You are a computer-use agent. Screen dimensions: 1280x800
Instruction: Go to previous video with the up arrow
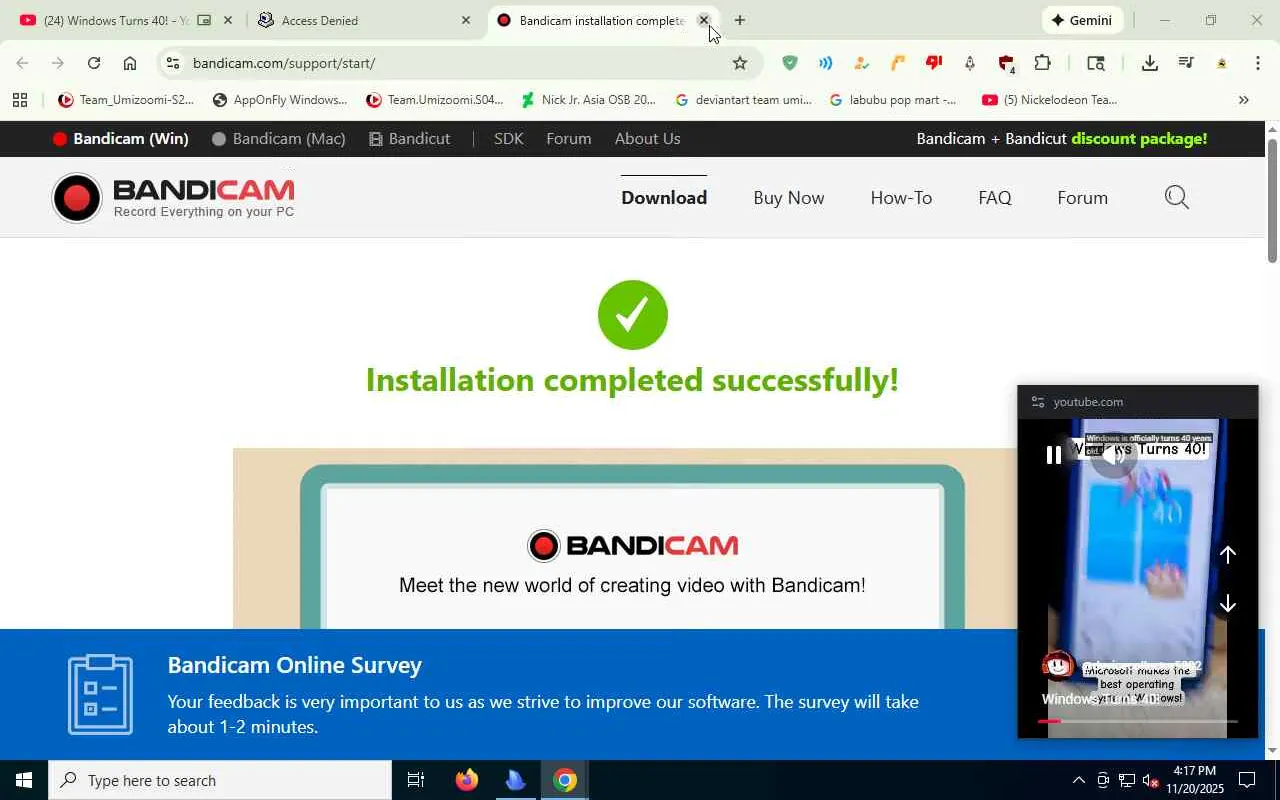pyautogui.click(x=1228, y=554)
